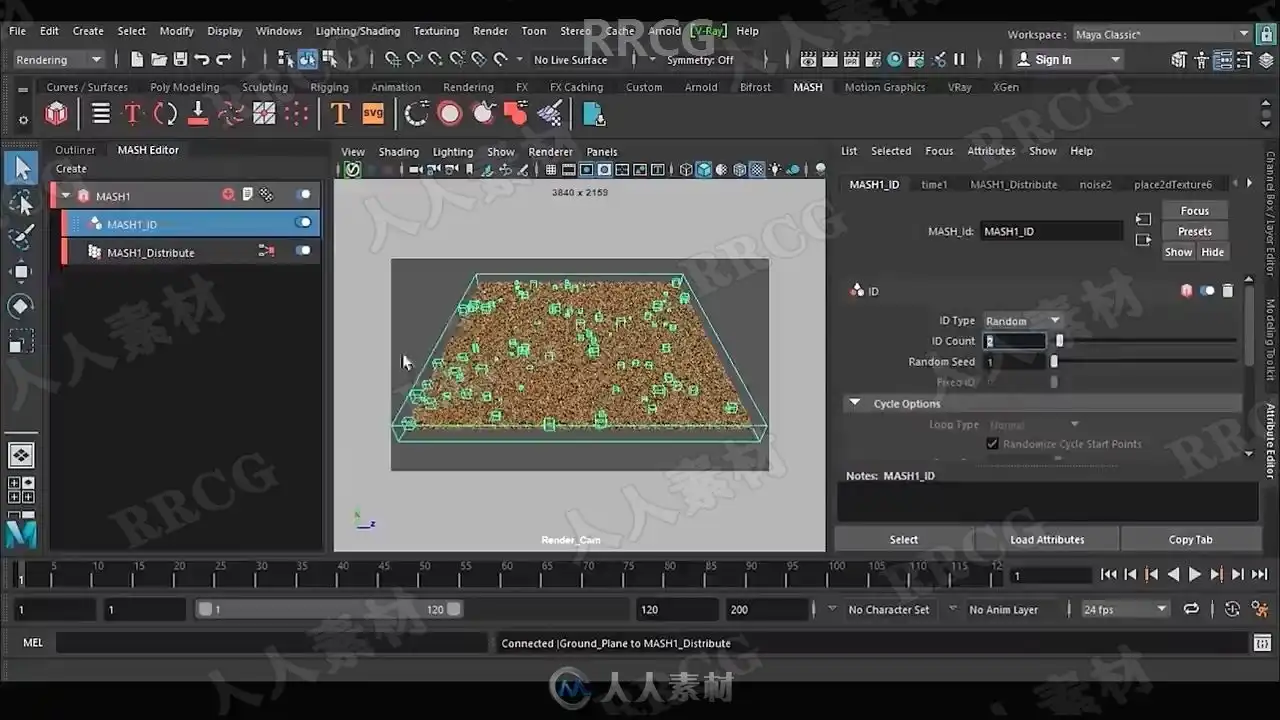Screen dimensions: 1280x720
Task: Switch to the MASH1_Distribute attribute tab
Action: click(1014, 184)
